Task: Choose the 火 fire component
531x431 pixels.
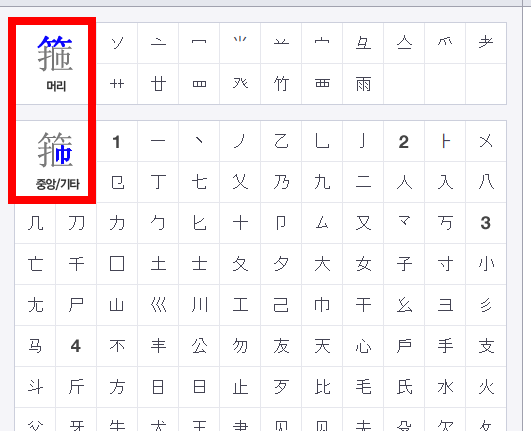Action: (486, 387)
